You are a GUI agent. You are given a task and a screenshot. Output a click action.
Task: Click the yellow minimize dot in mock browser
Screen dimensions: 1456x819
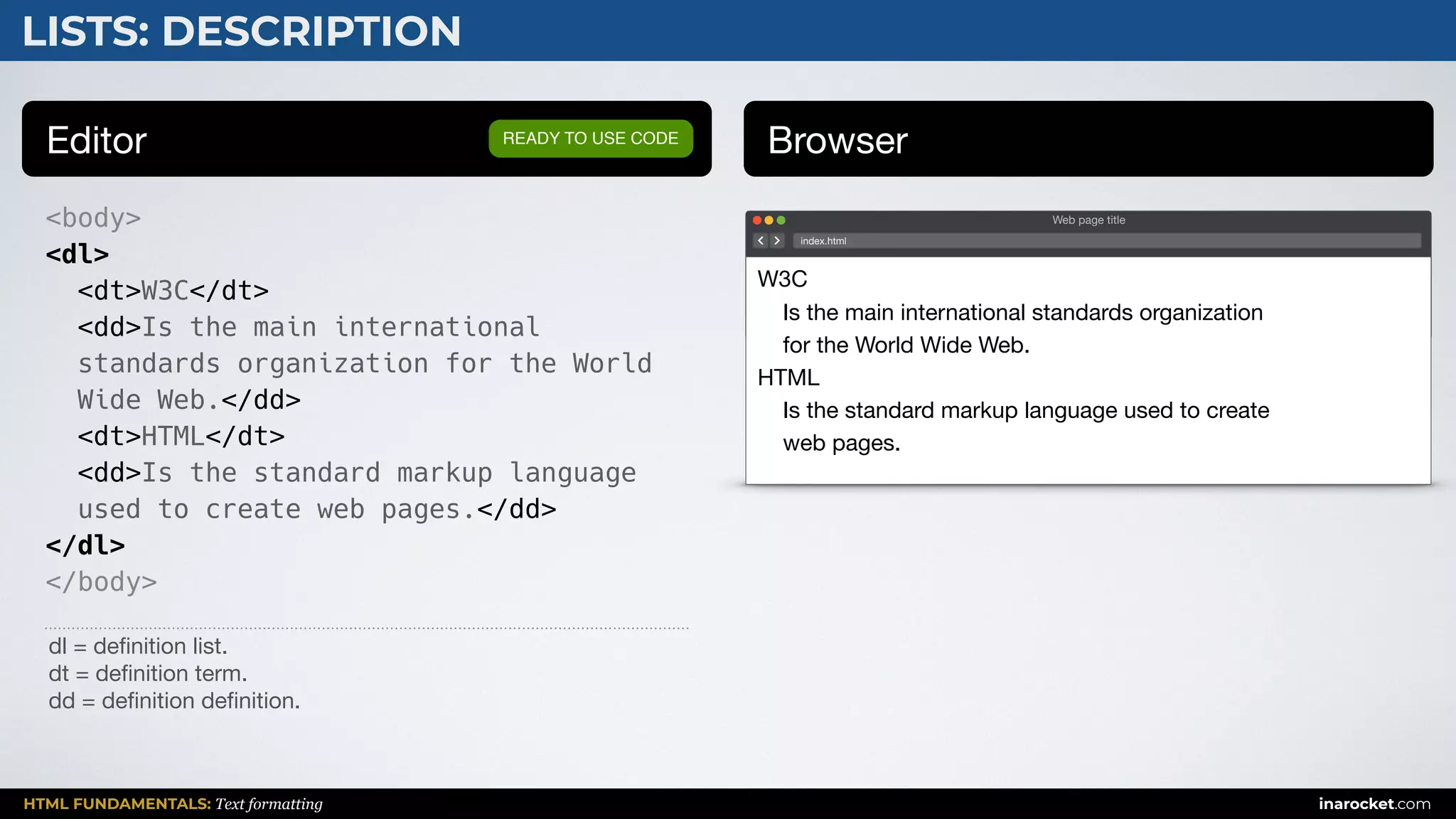[x=769, y=220]
